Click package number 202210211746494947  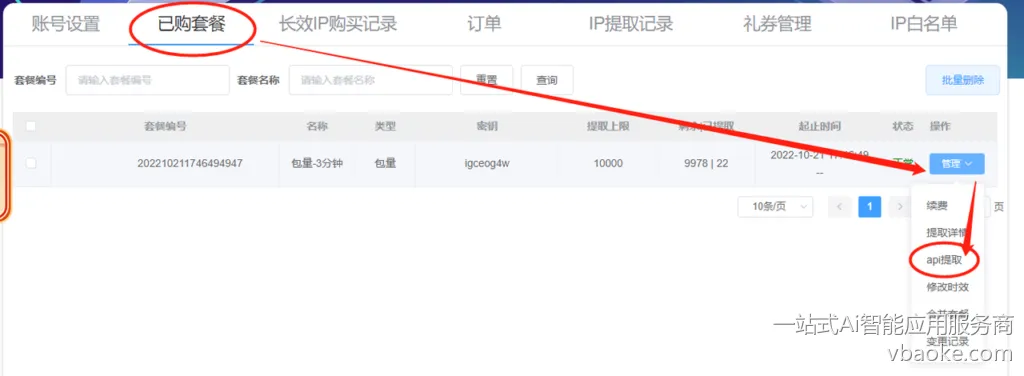pyautogui.click(x=190, y=164)
